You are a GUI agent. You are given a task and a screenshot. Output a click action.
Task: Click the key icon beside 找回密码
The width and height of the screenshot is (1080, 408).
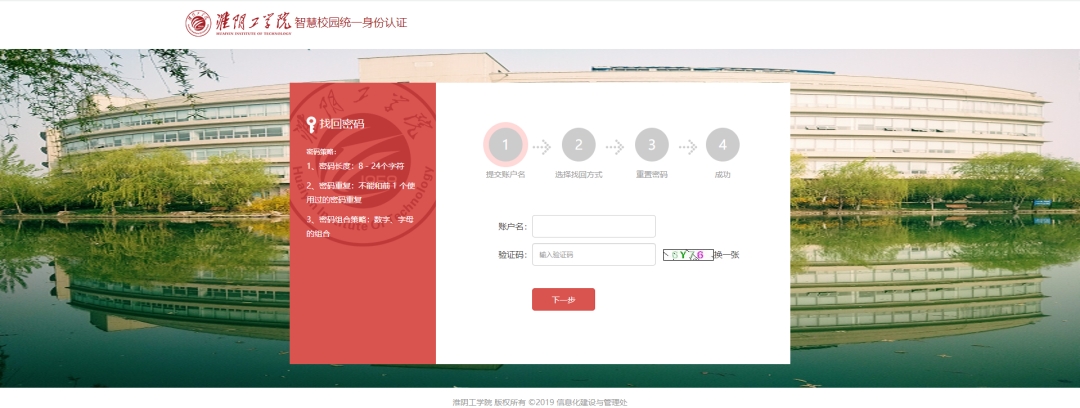click(311, 125)
